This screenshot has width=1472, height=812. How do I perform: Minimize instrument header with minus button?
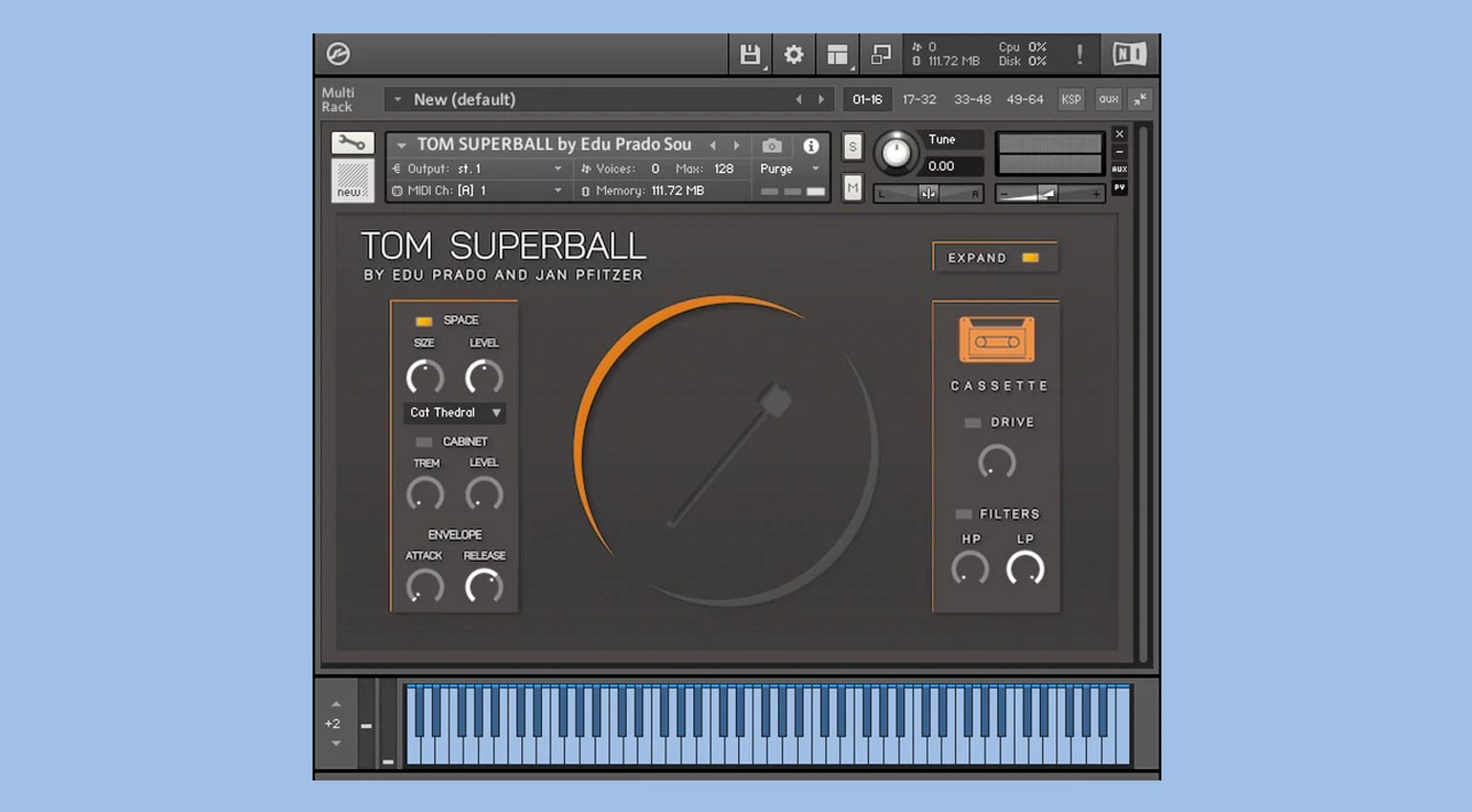point(1119,152)
